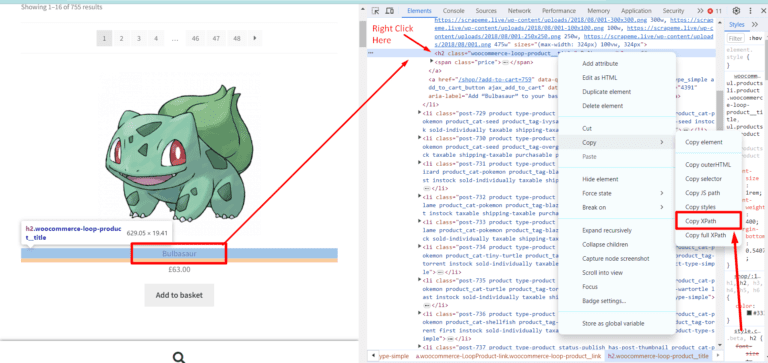768x363 pixels.
Task: Choose Copy full XPath
Action: click(705, 236)
